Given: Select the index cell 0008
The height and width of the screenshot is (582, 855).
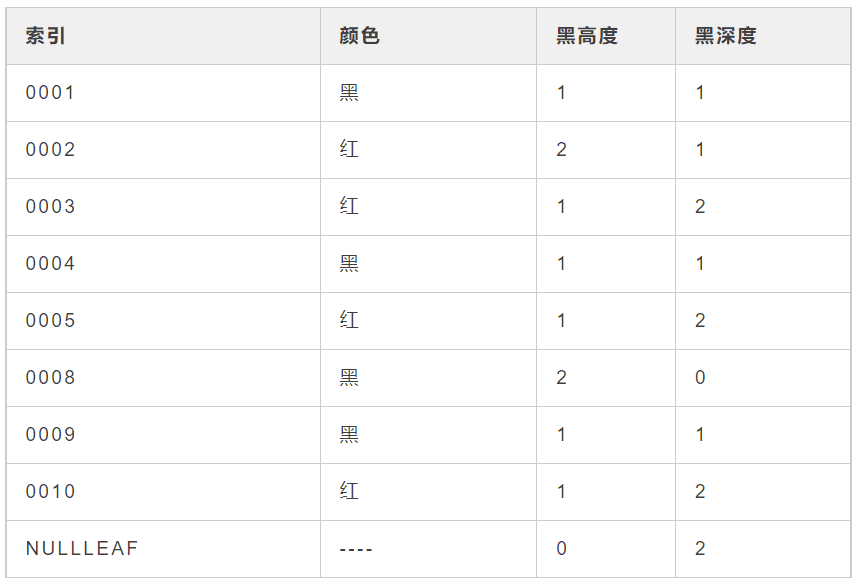Looking at the screenshot, I should coord(51,378).
